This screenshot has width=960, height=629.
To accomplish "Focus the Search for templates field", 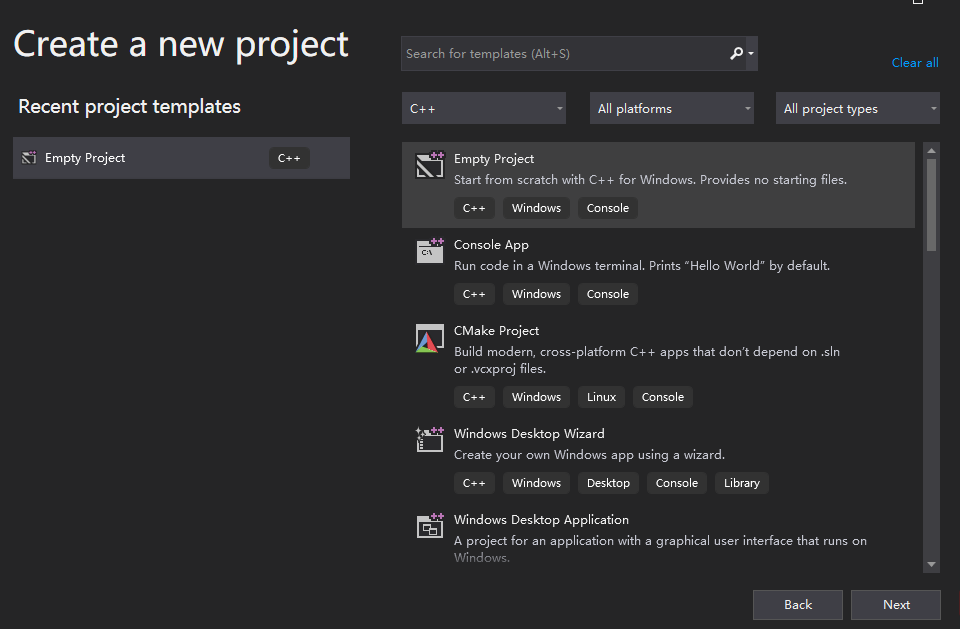I will click(x=560, y=54).
